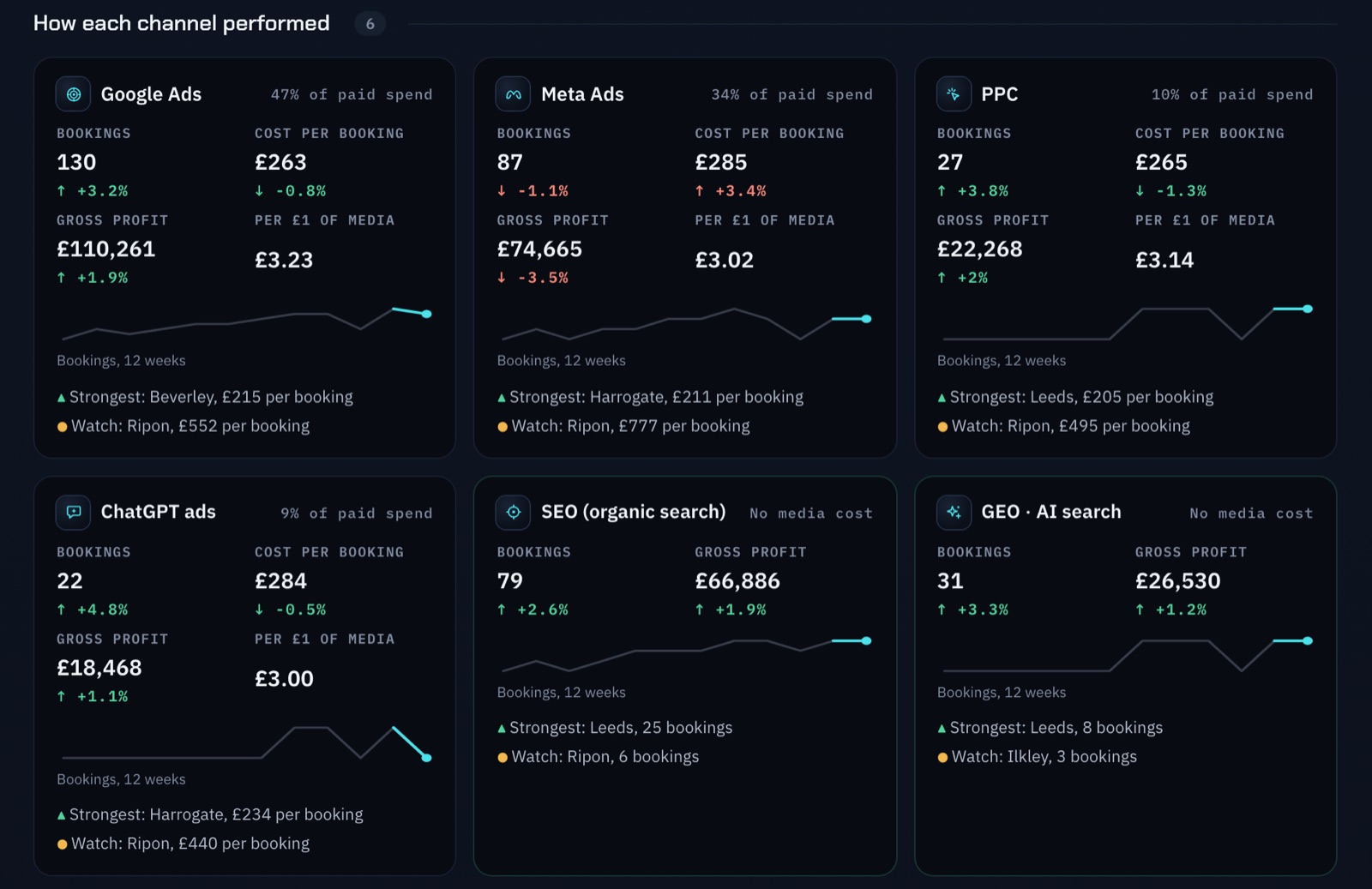
Task: Click the latest-week dot on the ChatGPT ads sparkline
Action: 427,758
